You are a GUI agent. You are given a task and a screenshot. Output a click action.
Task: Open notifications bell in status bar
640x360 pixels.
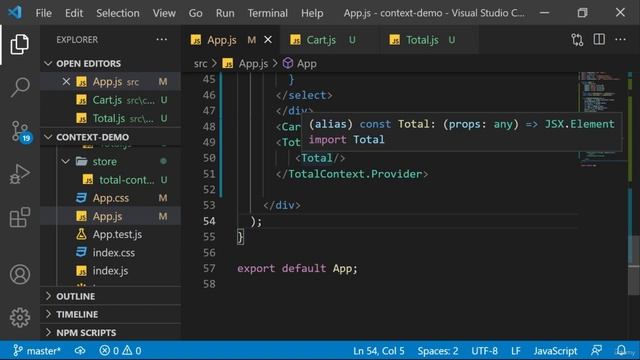tap(621, 350)
